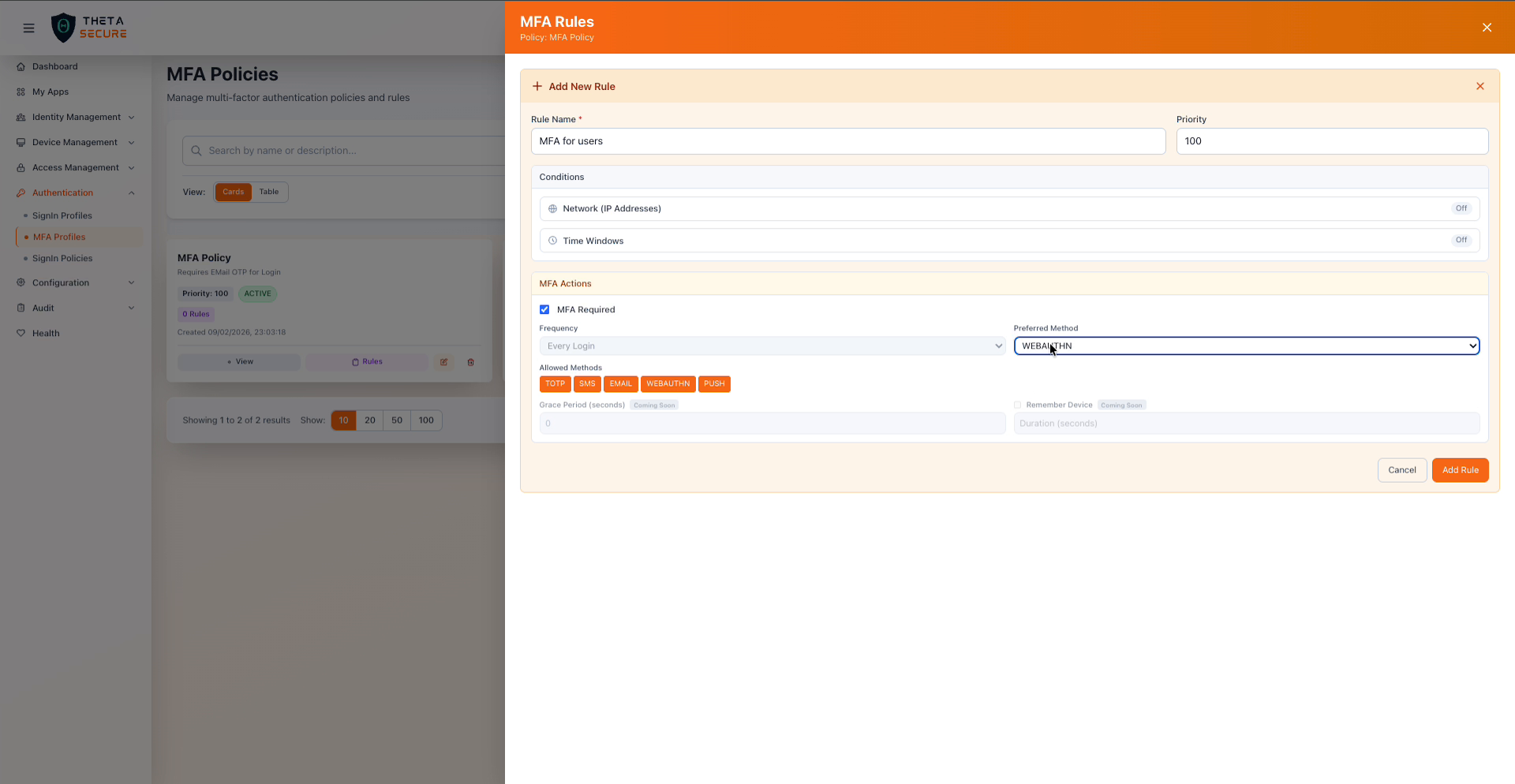Open the Preferred Method WEBAUTHN dropdown

(x=1245, y=345)
